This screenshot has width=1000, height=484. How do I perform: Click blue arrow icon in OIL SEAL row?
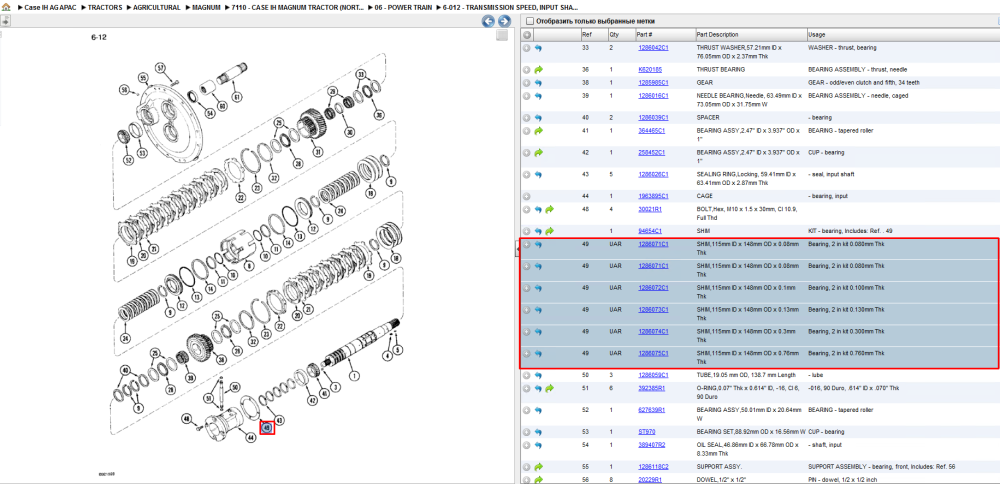tap(538, 444)
